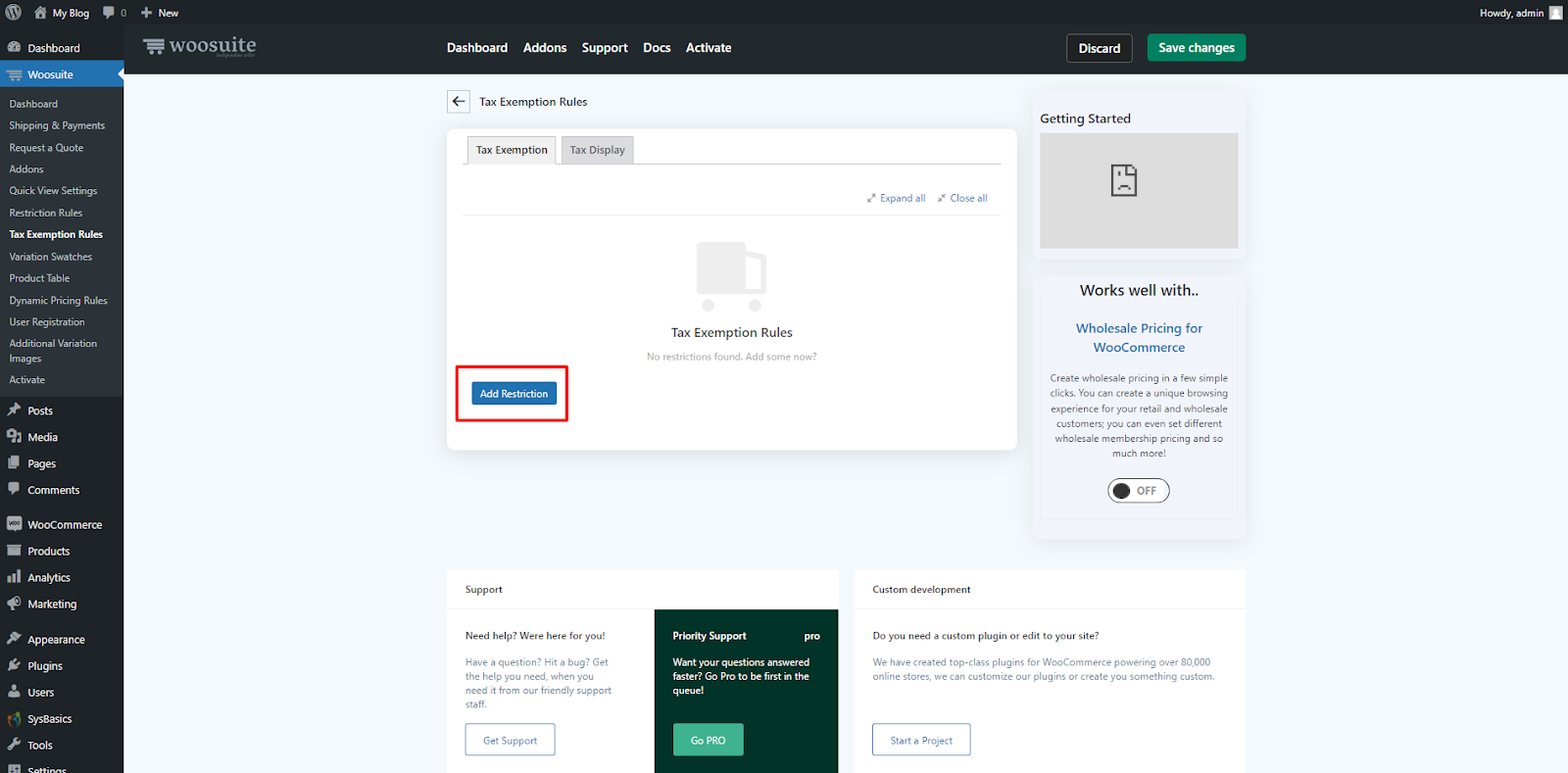Click the Users icon in sidebar
This screenshot has height=773, width=1568.
pyautogui.click(x=14, y=692)
